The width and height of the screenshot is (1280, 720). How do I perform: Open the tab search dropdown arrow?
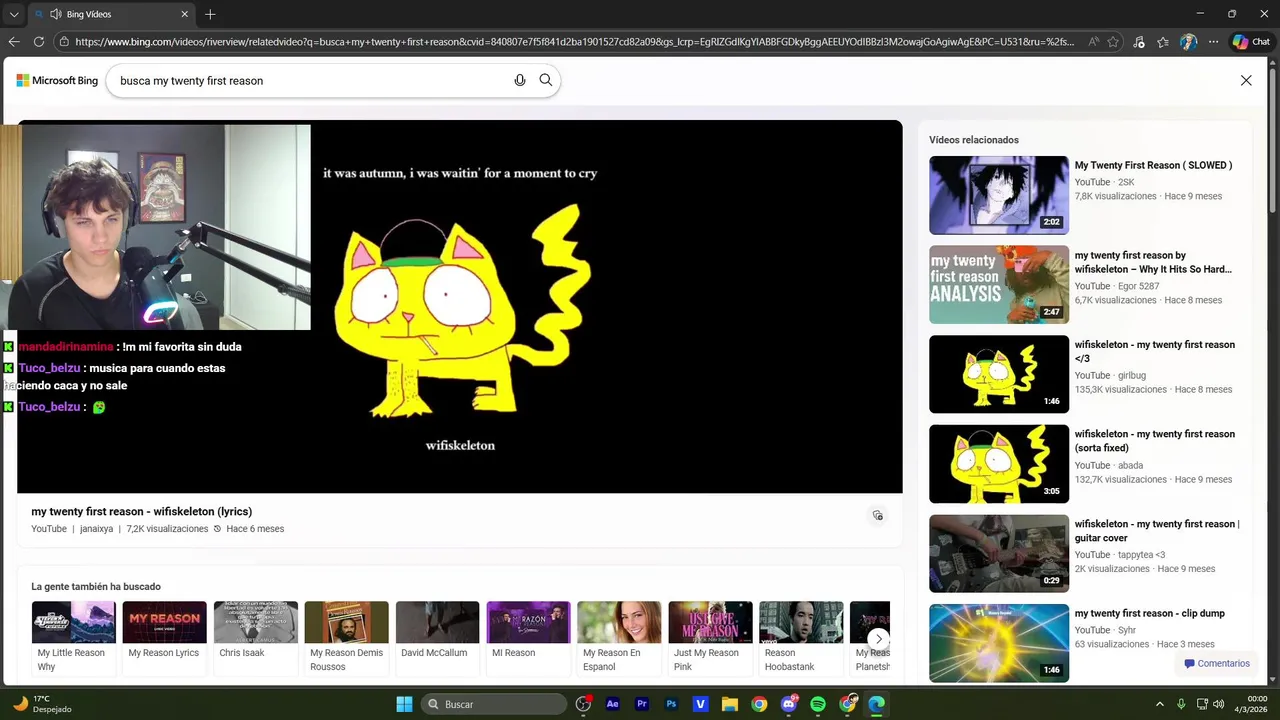click(x=14, y=14)
